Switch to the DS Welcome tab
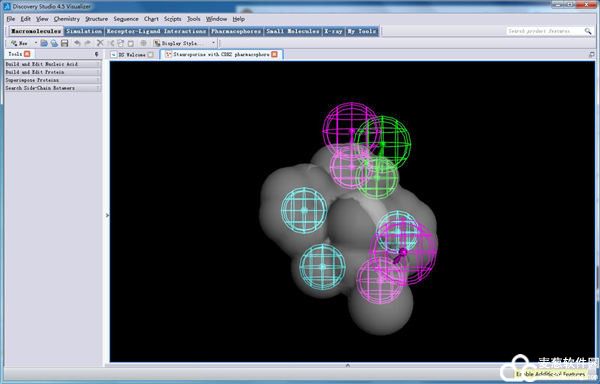Image resolution: width=600 pixels, height=384 pixels. 132,55
